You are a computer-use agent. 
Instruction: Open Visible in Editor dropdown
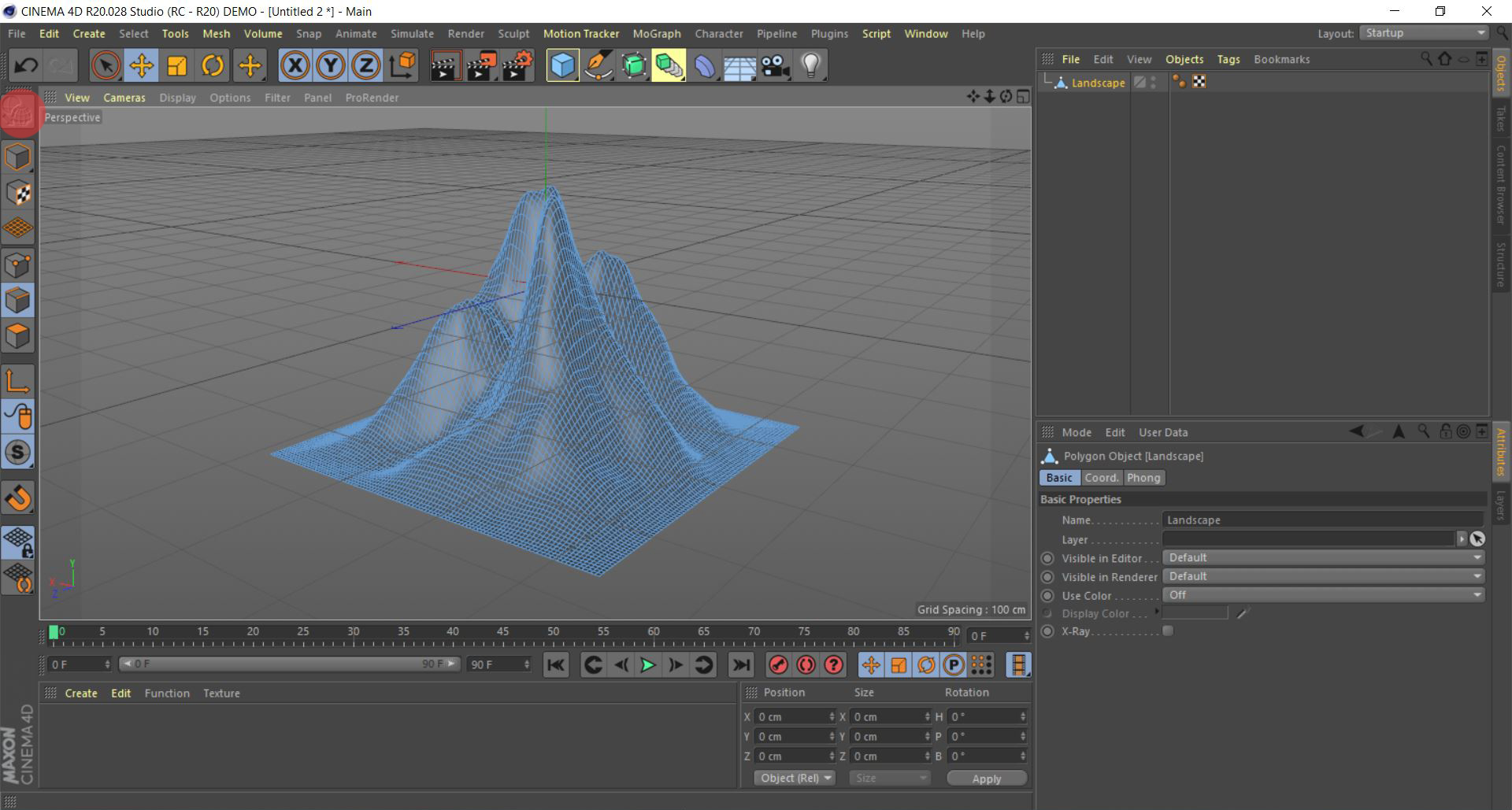point(1324,558)
